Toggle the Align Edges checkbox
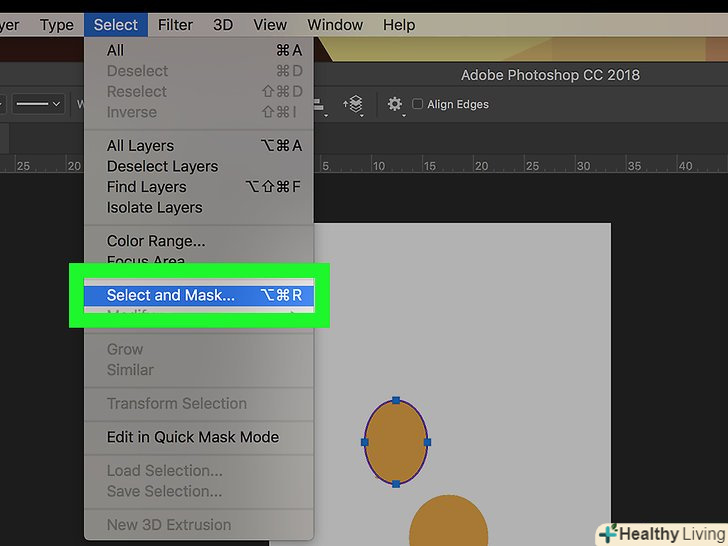Viewport: 728px width, 546px height. pos(417,104)
